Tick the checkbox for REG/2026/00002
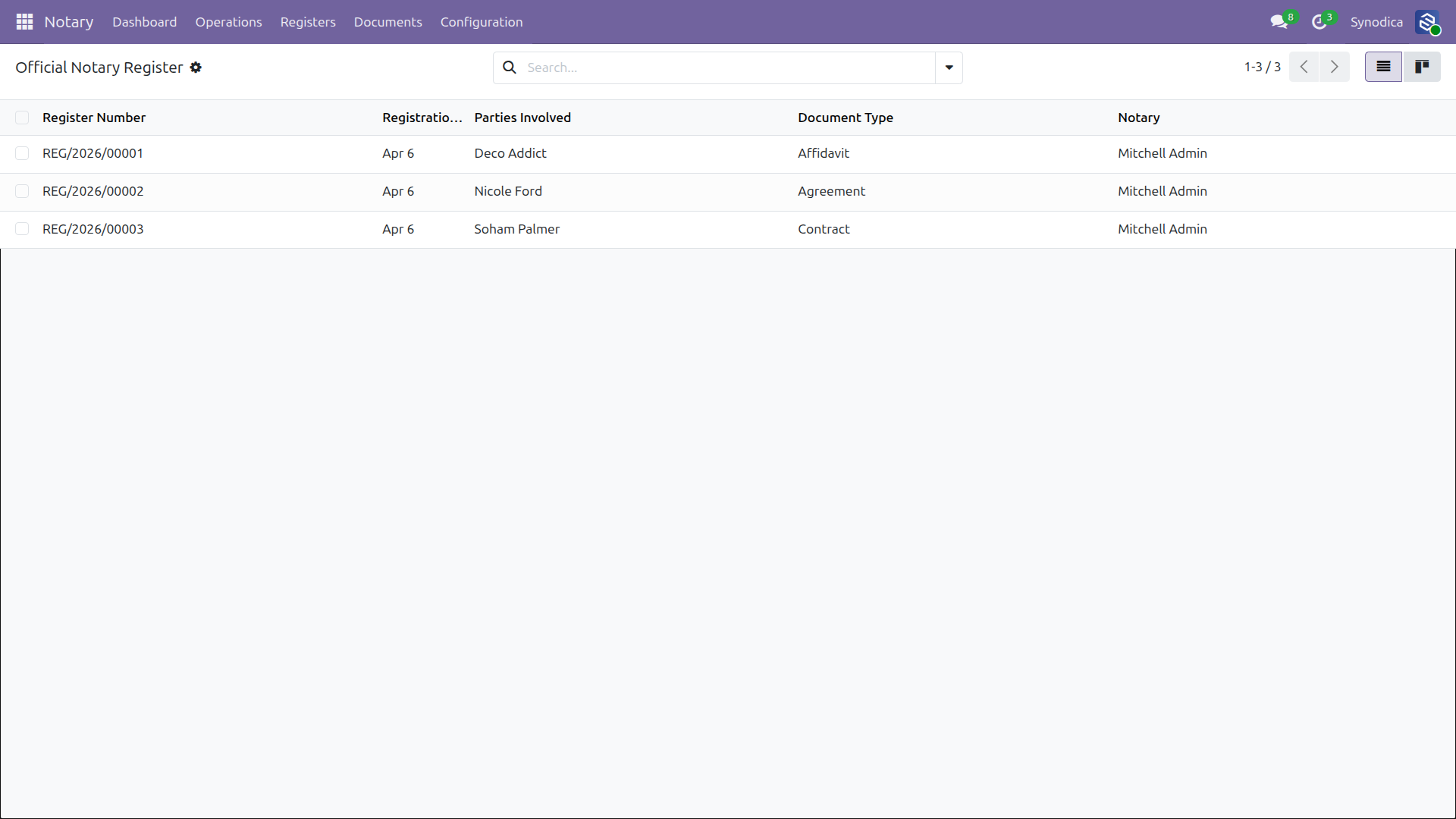This screenshot has width=1456, height=819. (22, 191)
